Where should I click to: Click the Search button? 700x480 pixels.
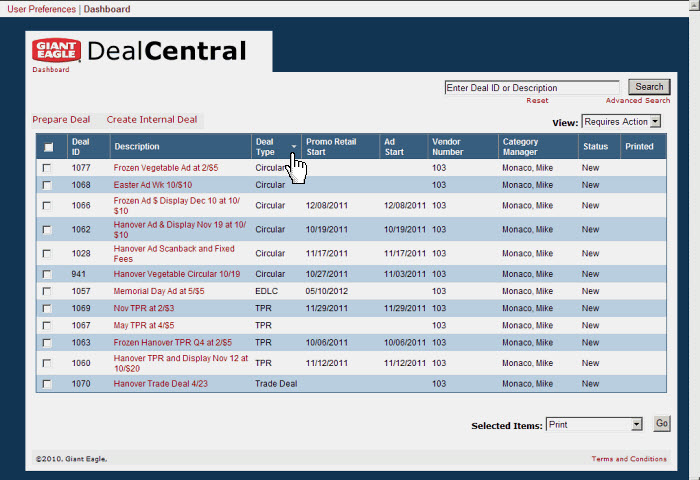pyautogui.click(x=649, y=87)
